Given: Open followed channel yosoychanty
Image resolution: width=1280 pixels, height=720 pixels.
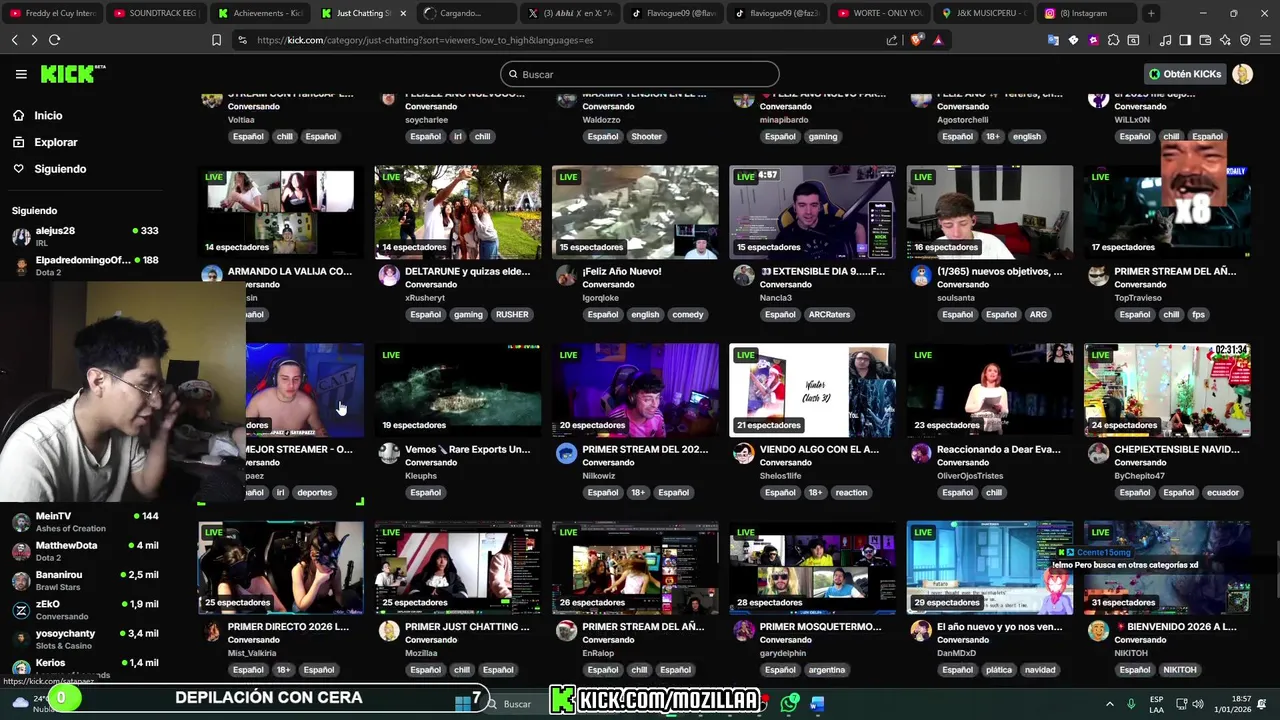Looking at the screenshot, I should point(85,639).
